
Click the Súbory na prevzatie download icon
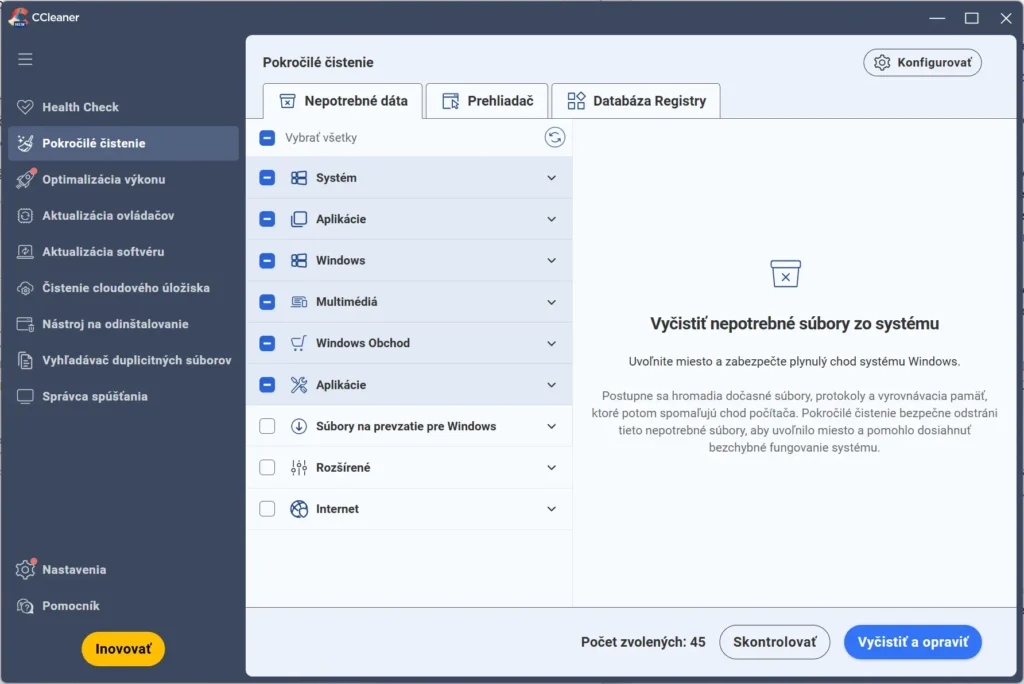point(298,426)
